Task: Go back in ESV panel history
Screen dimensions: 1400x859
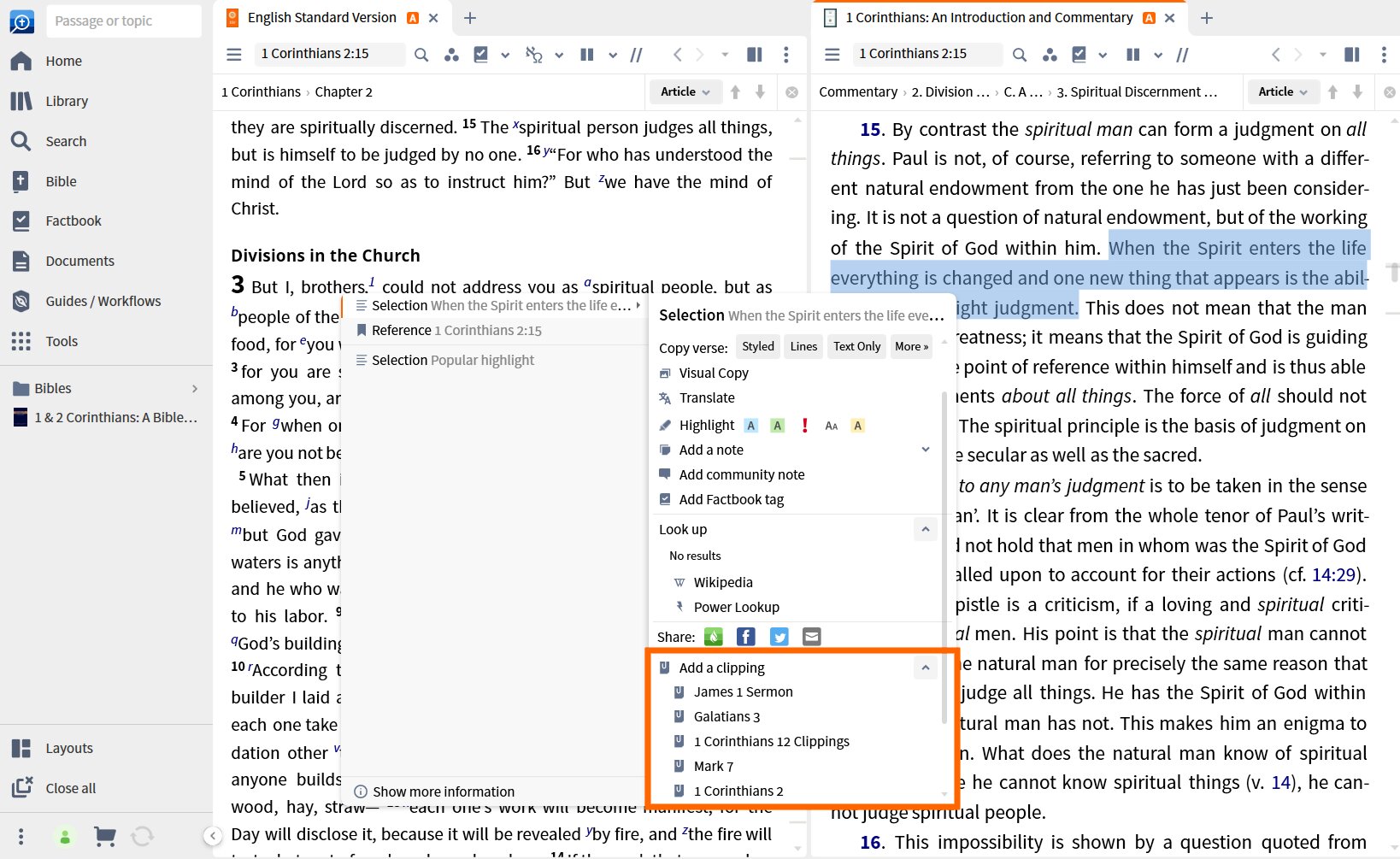Action: tap(678, 55)
